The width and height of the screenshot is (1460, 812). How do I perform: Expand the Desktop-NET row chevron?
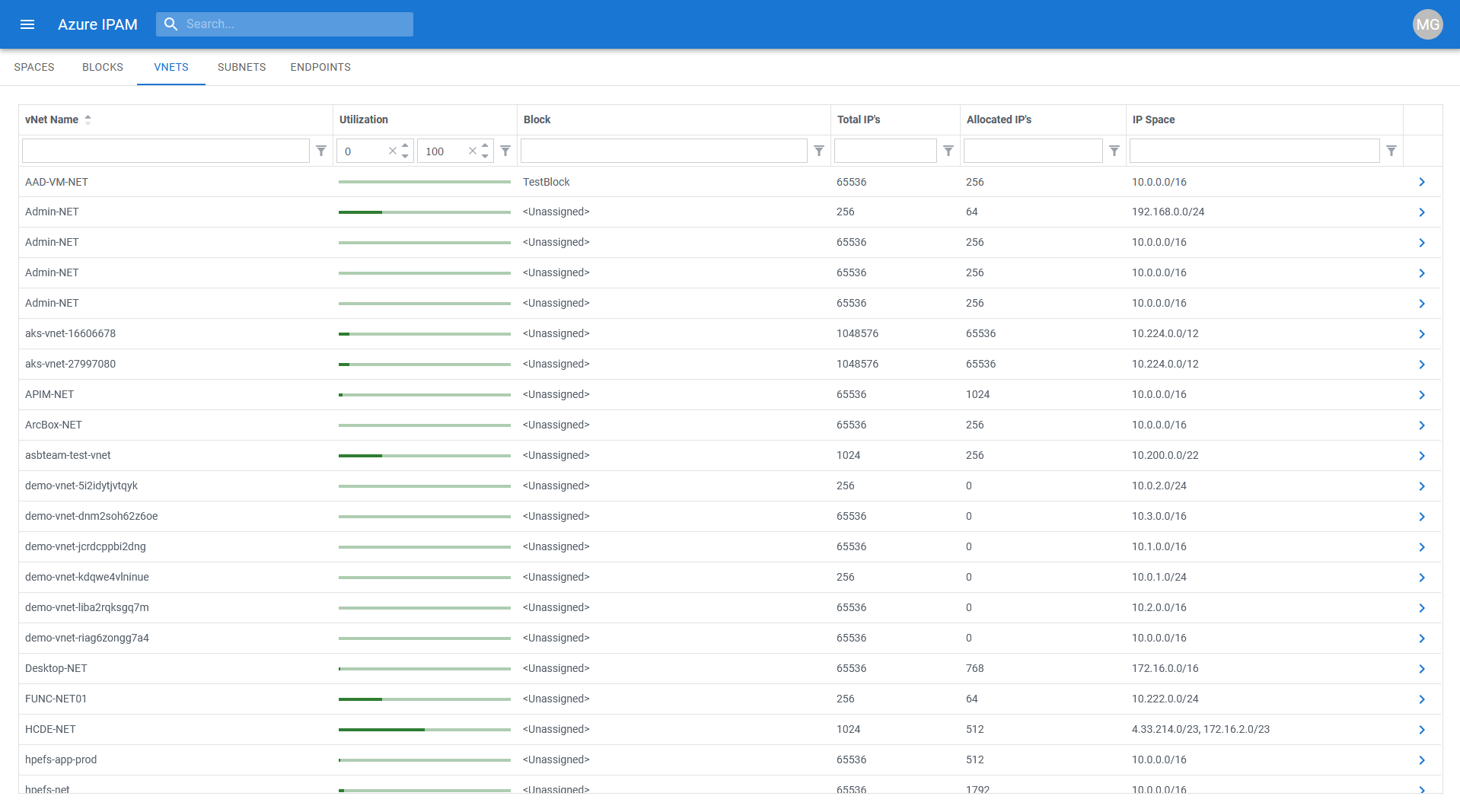[1422, 669]
